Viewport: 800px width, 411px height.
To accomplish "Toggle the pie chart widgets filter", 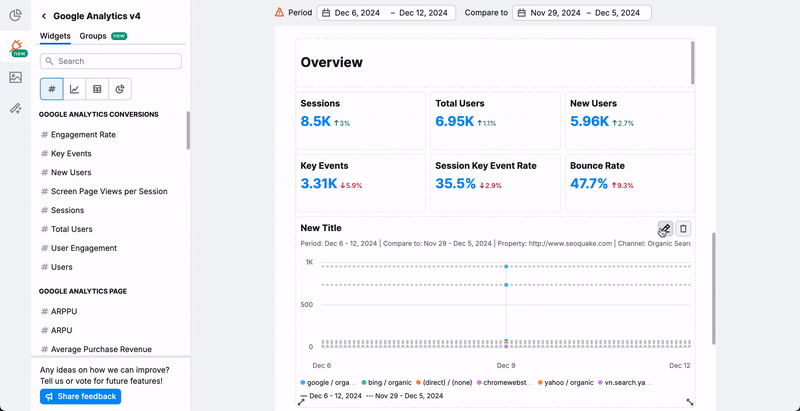I will point(120,89).
